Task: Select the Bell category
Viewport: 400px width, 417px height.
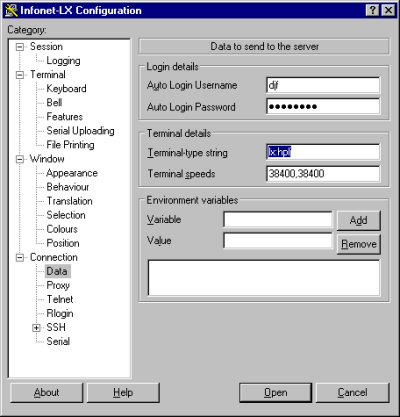Action: tap(54, 103)
